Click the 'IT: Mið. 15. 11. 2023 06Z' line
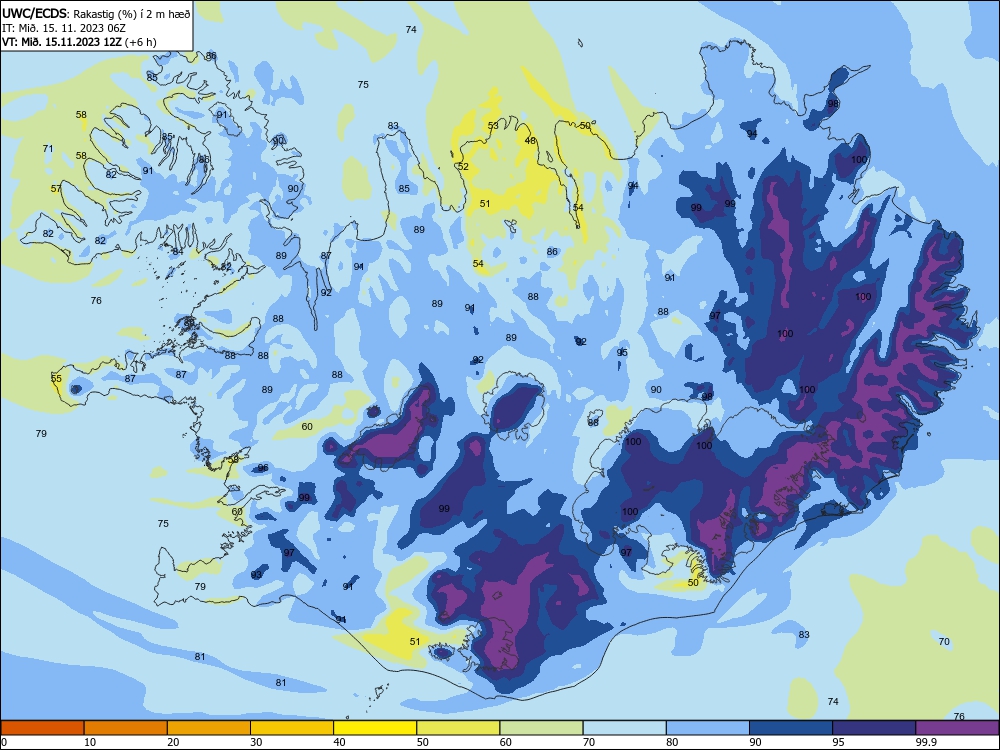The height and width of the screenshot is (750, 1000). (64, 28)
